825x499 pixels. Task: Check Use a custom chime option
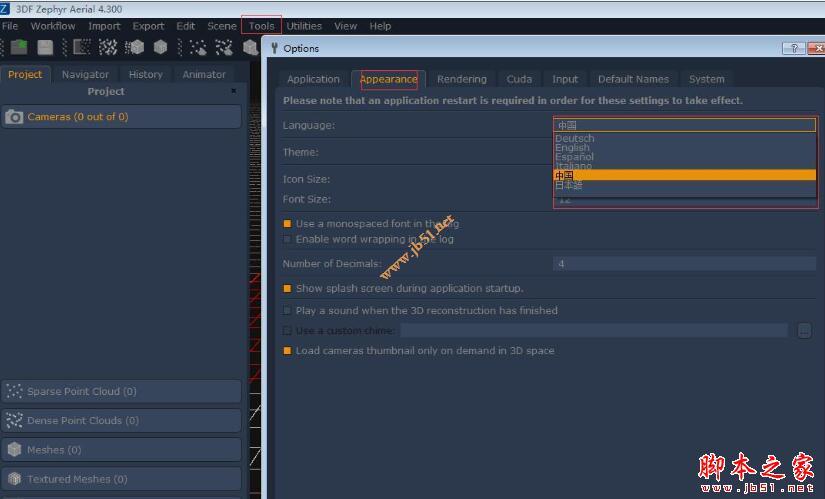(x=287, y=331)
